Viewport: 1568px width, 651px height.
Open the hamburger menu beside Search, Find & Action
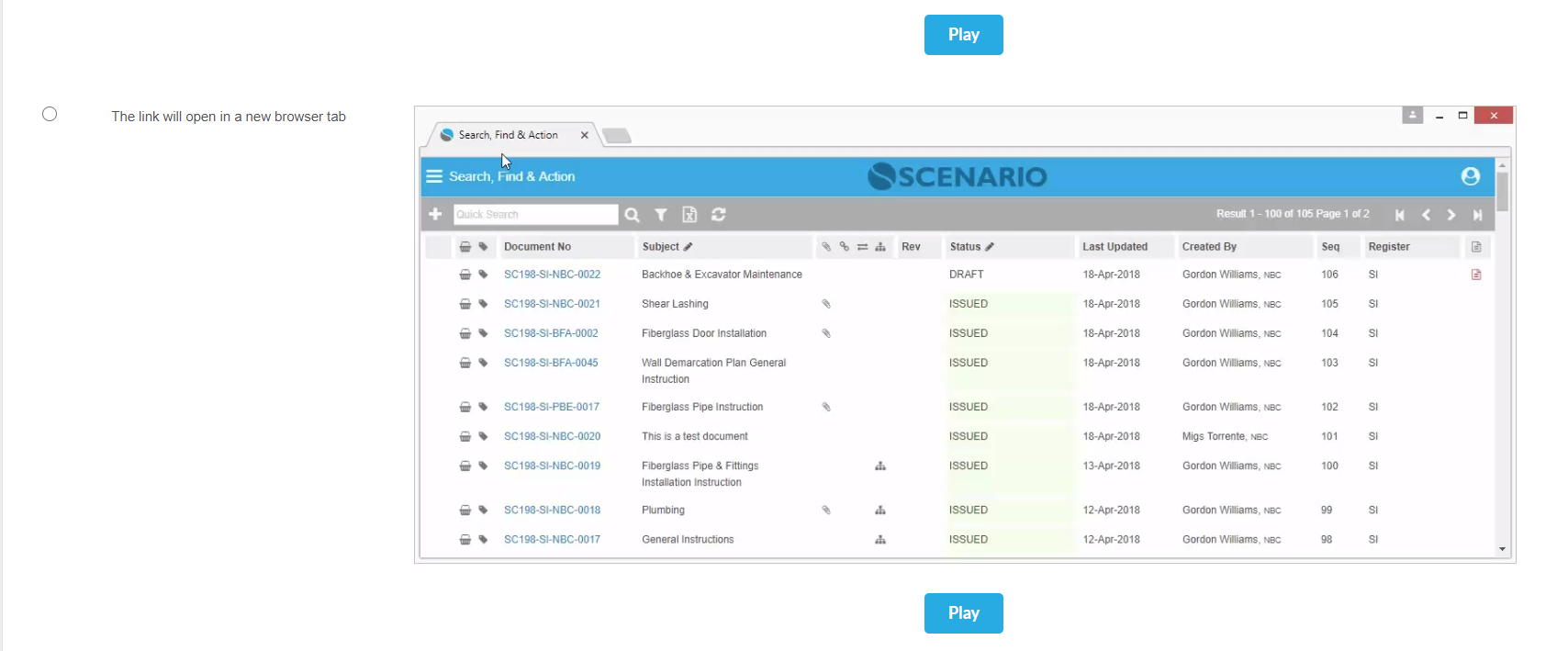tap(434, 176)
